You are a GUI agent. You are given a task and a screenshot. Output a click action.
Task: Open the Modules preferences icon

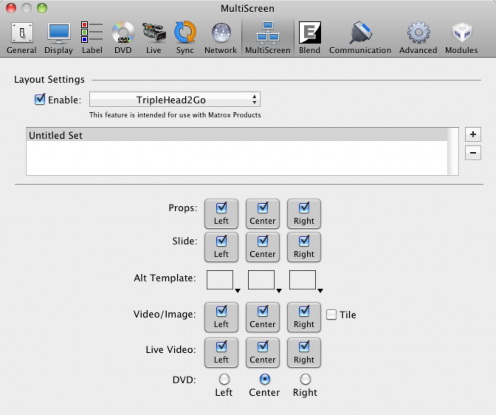pyautogui.click(x=462, y=37)
